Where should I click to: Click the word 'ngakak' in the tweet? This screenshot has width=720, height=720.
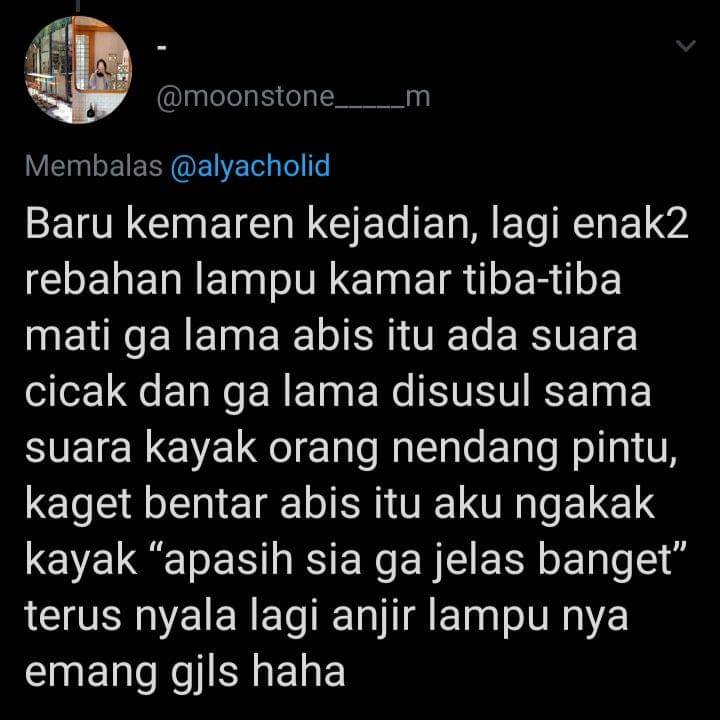(x=585, y=506)
